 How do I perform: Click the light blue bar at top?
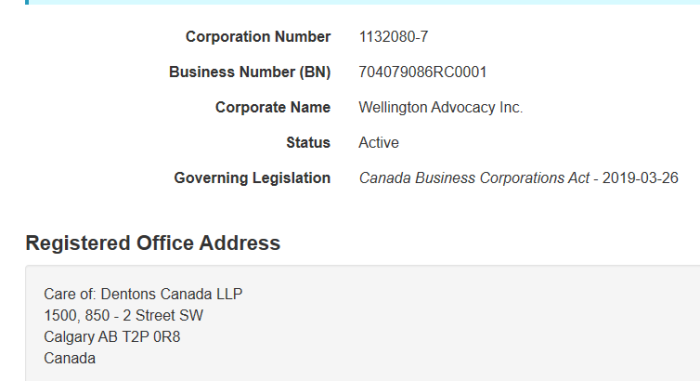click(x=362, y=2)
